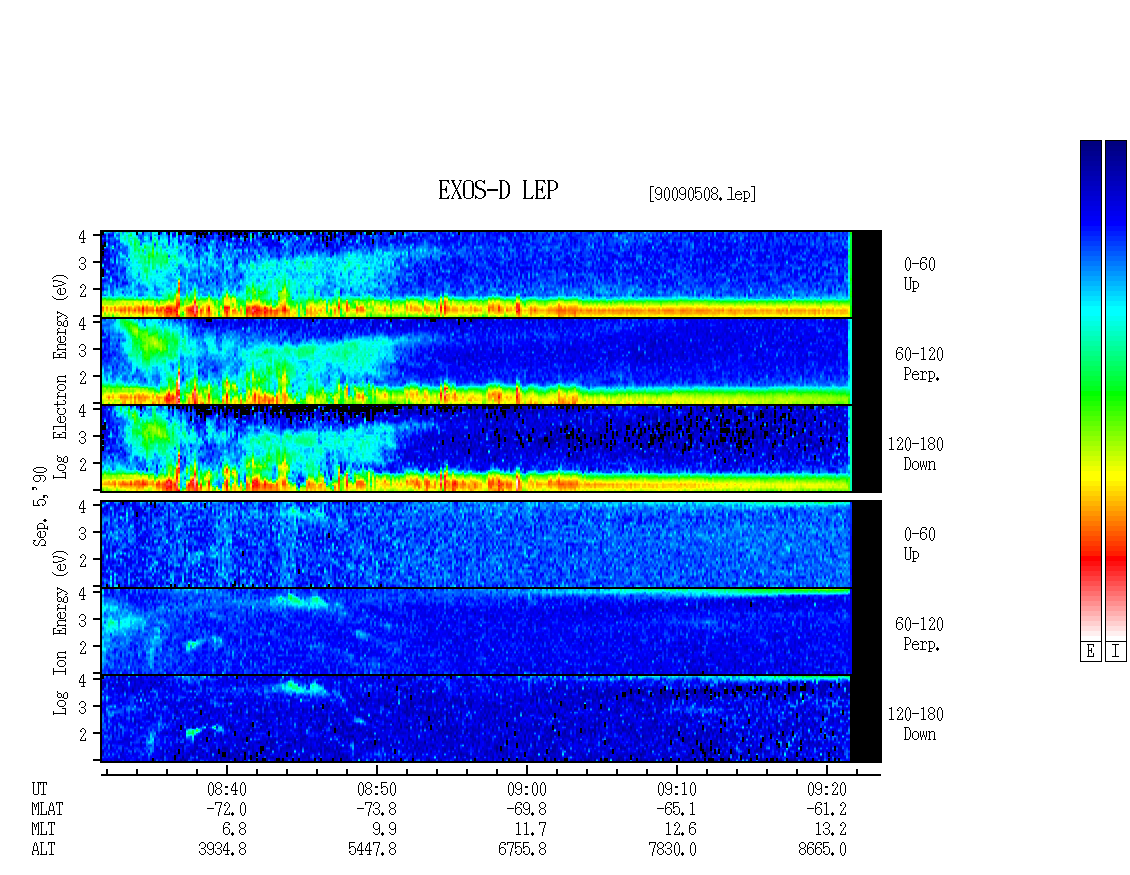Click the ALT row label
This screenshot has height=875, width=1130.
click(43, 850)
